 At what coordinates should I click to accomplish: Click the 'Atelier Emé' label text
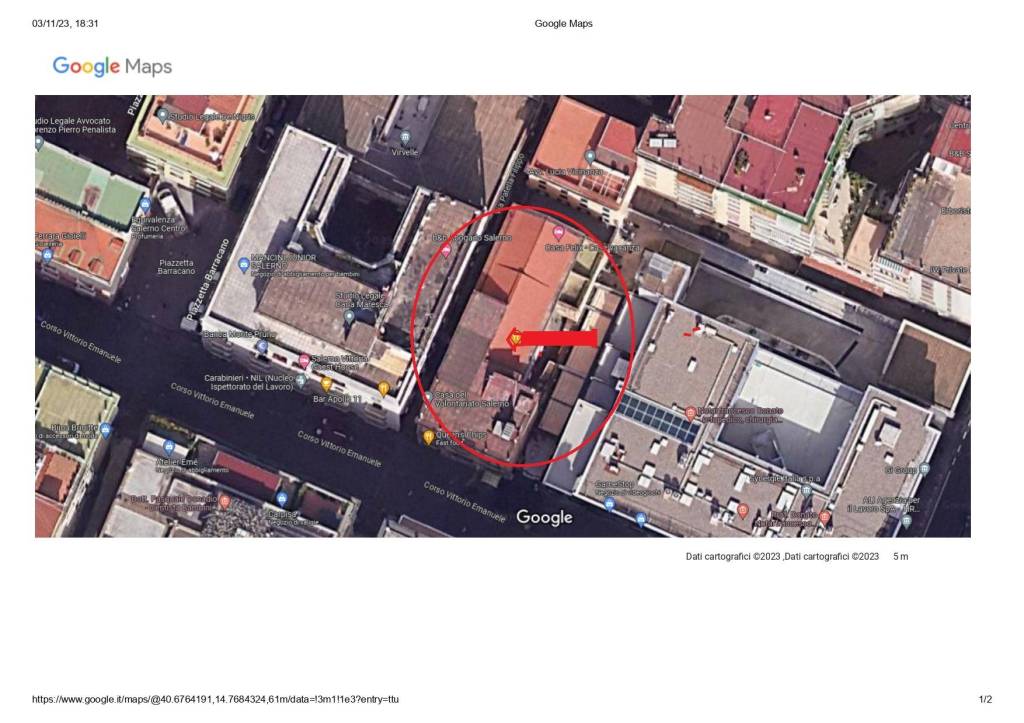[x=176, y=462]
